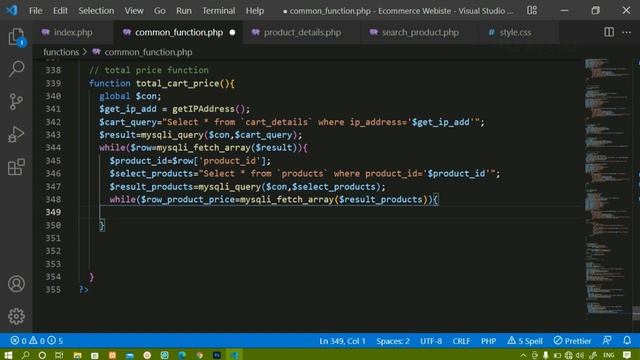Click $cart_query variable on line 342
Screen dimensions: 640x360
[128, 122]
